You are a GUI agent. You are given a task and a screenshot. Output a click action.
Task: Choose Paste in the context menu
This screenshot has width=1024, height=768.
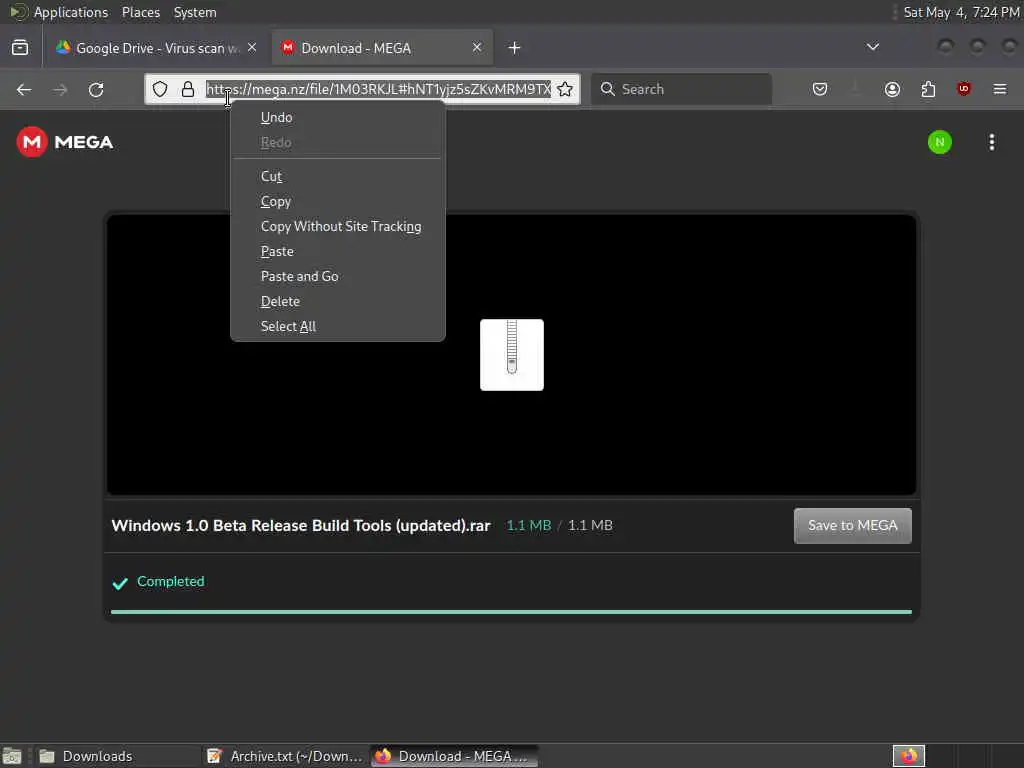pyautogui.click(x=338, y=251)
